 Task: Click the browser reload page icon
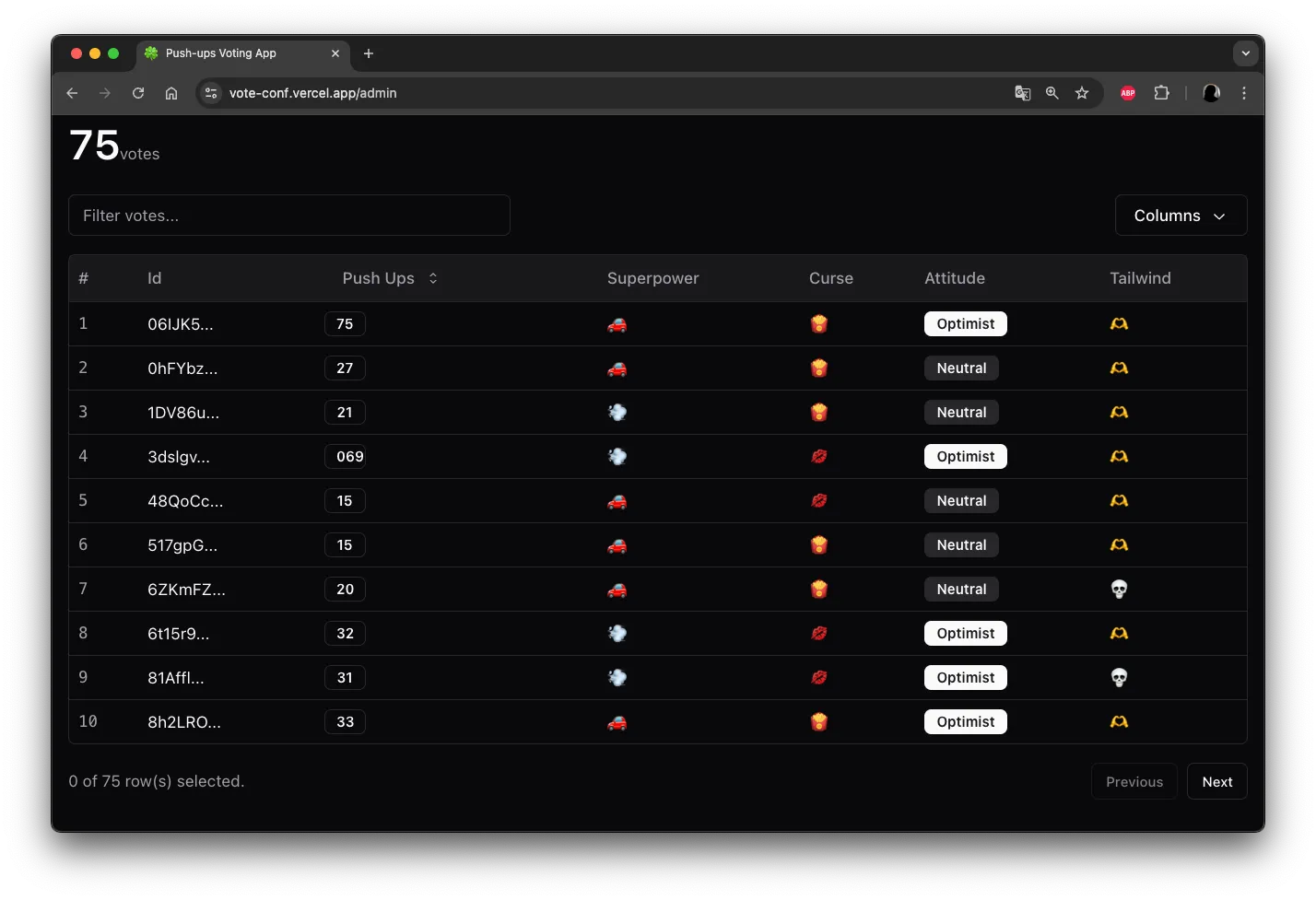point(138,93)
